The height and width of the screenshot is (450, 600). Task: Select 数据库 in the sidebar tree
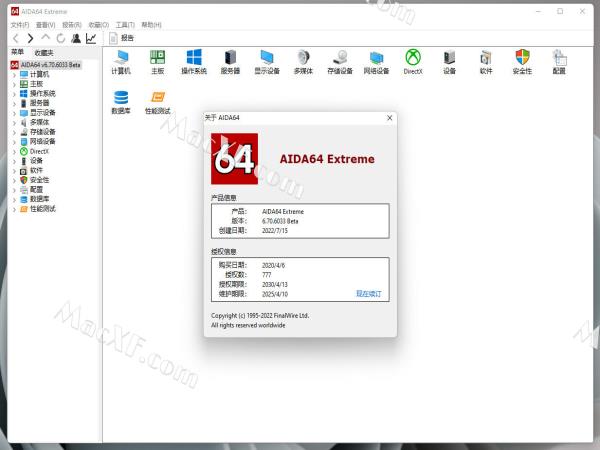coord(39,199)
